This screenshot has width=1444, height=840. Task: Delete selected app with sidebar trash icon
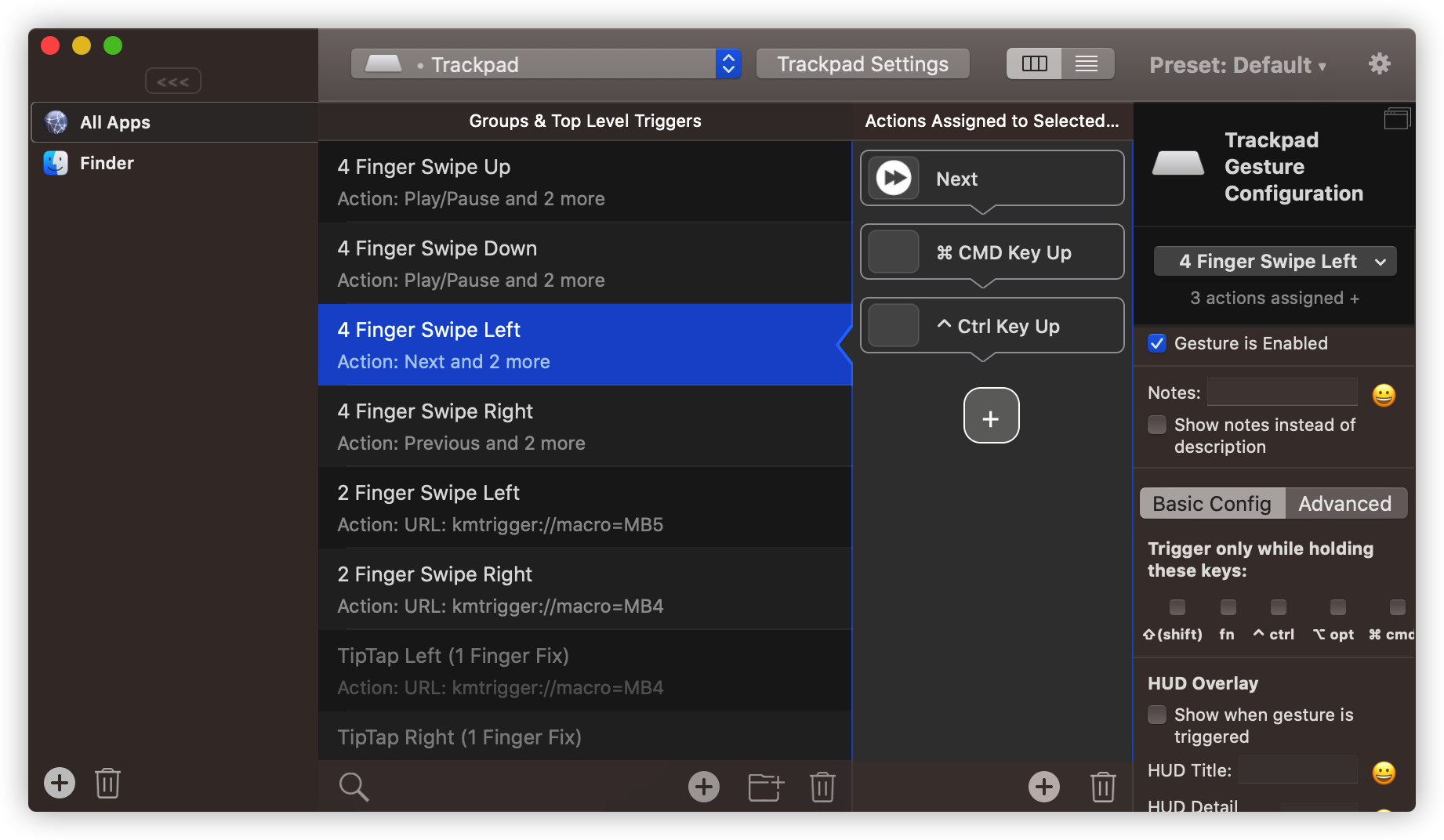click(107, 783)
